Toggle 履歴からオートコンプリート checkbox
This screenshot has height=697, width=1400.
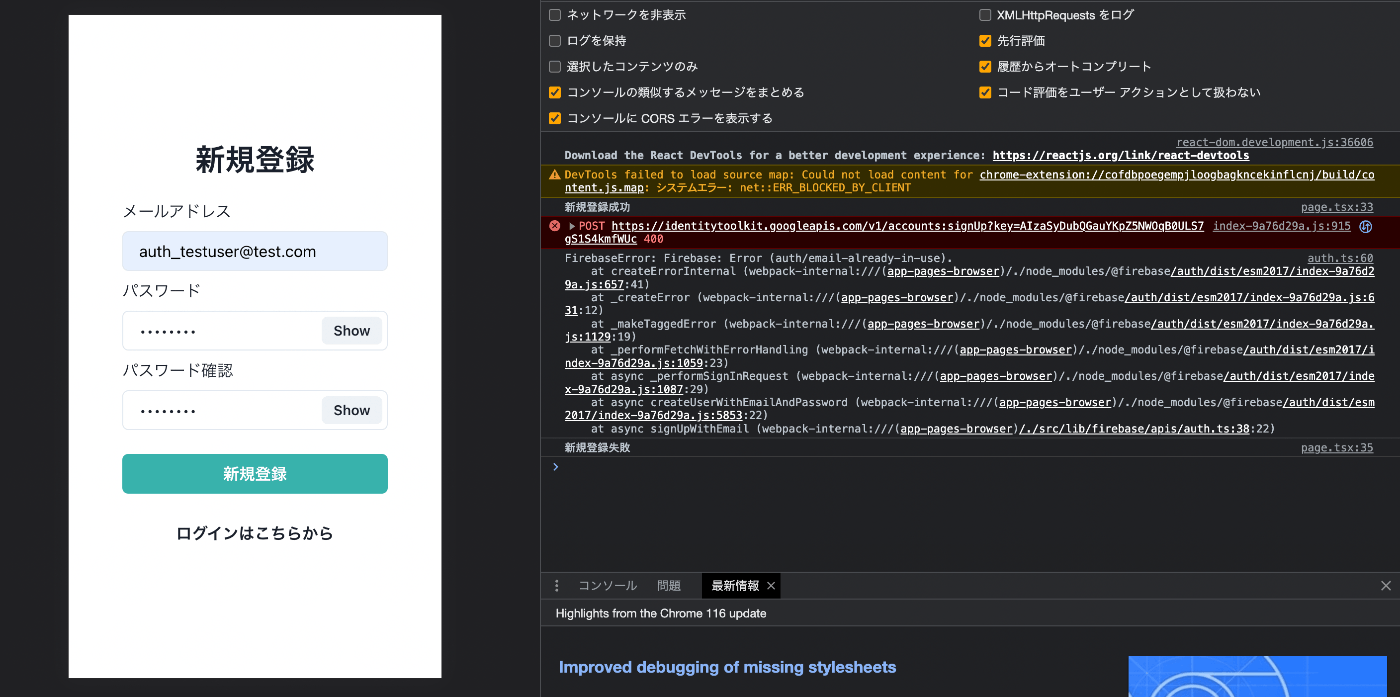coord(985,67)
